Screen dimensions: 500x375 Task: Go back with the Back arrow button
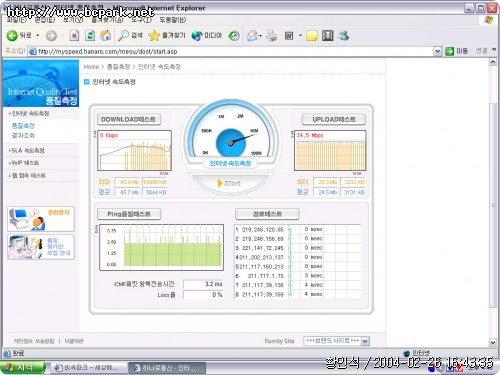tap(19, 35)
